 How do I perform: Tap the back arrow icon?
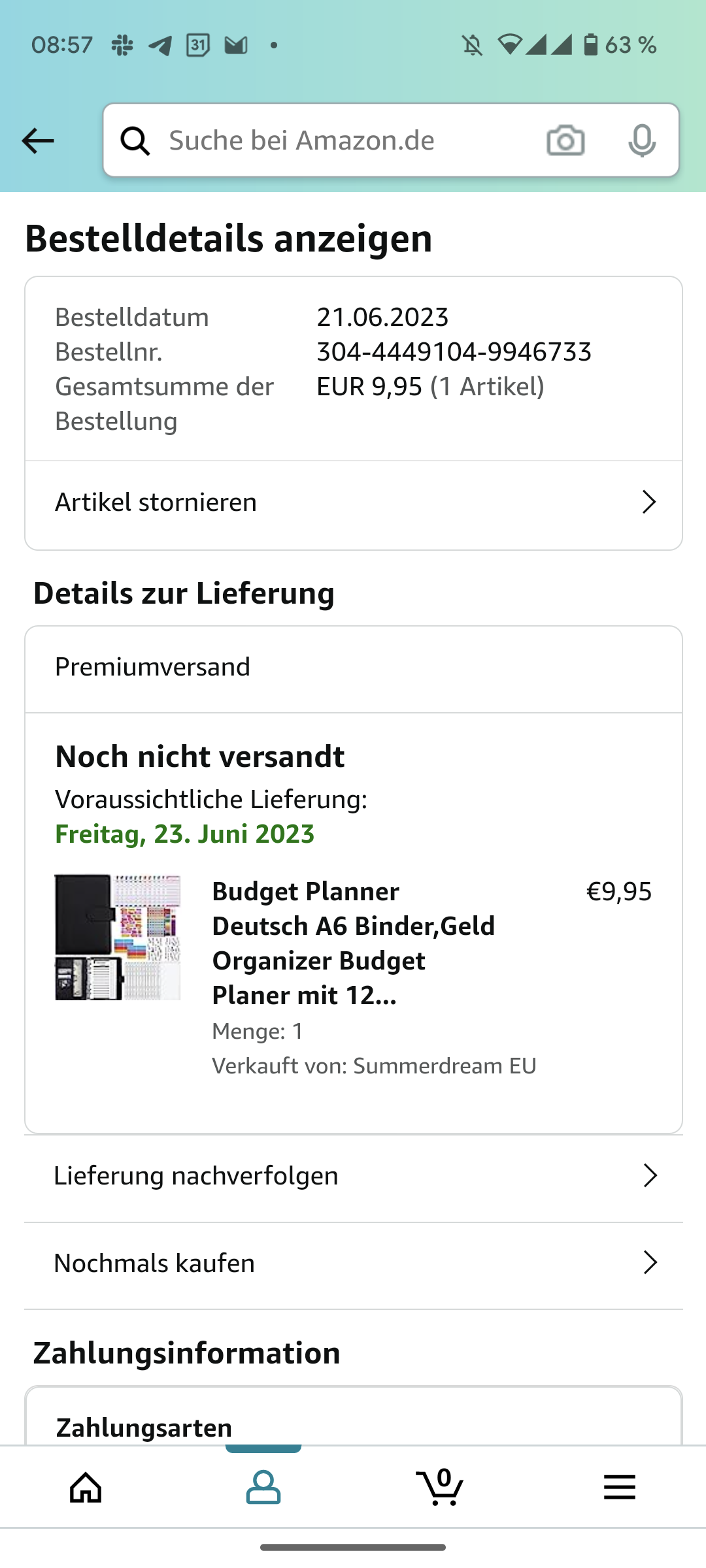(38, 140)
